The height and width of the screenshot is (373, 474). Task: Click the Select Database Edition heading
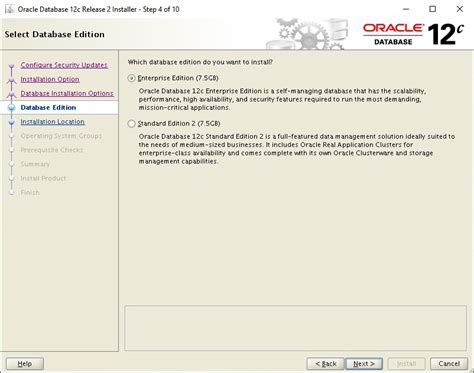55,34
